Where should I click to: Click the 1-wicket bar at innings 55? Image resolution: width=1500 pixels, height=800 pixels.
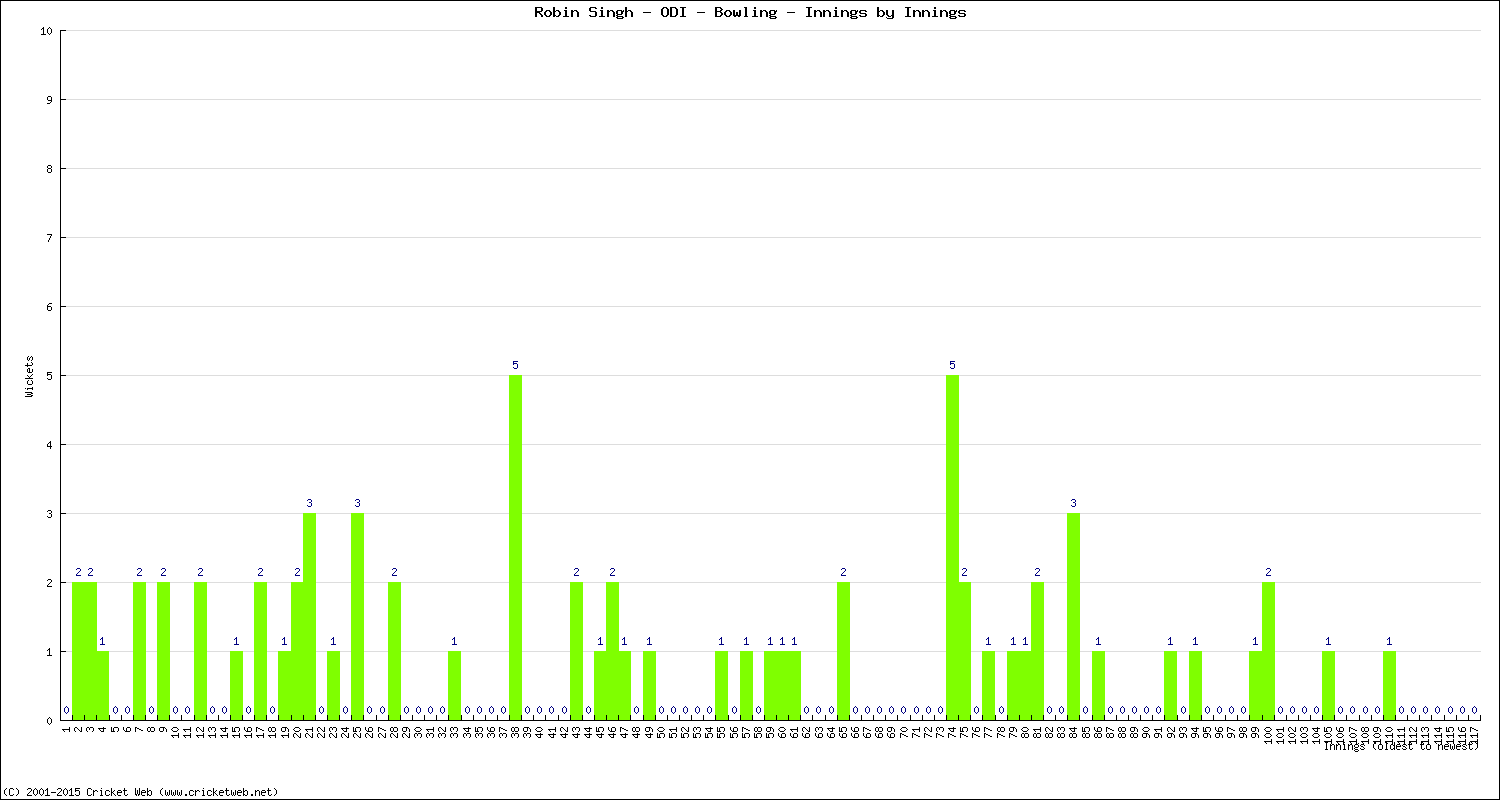coord(721,686)
